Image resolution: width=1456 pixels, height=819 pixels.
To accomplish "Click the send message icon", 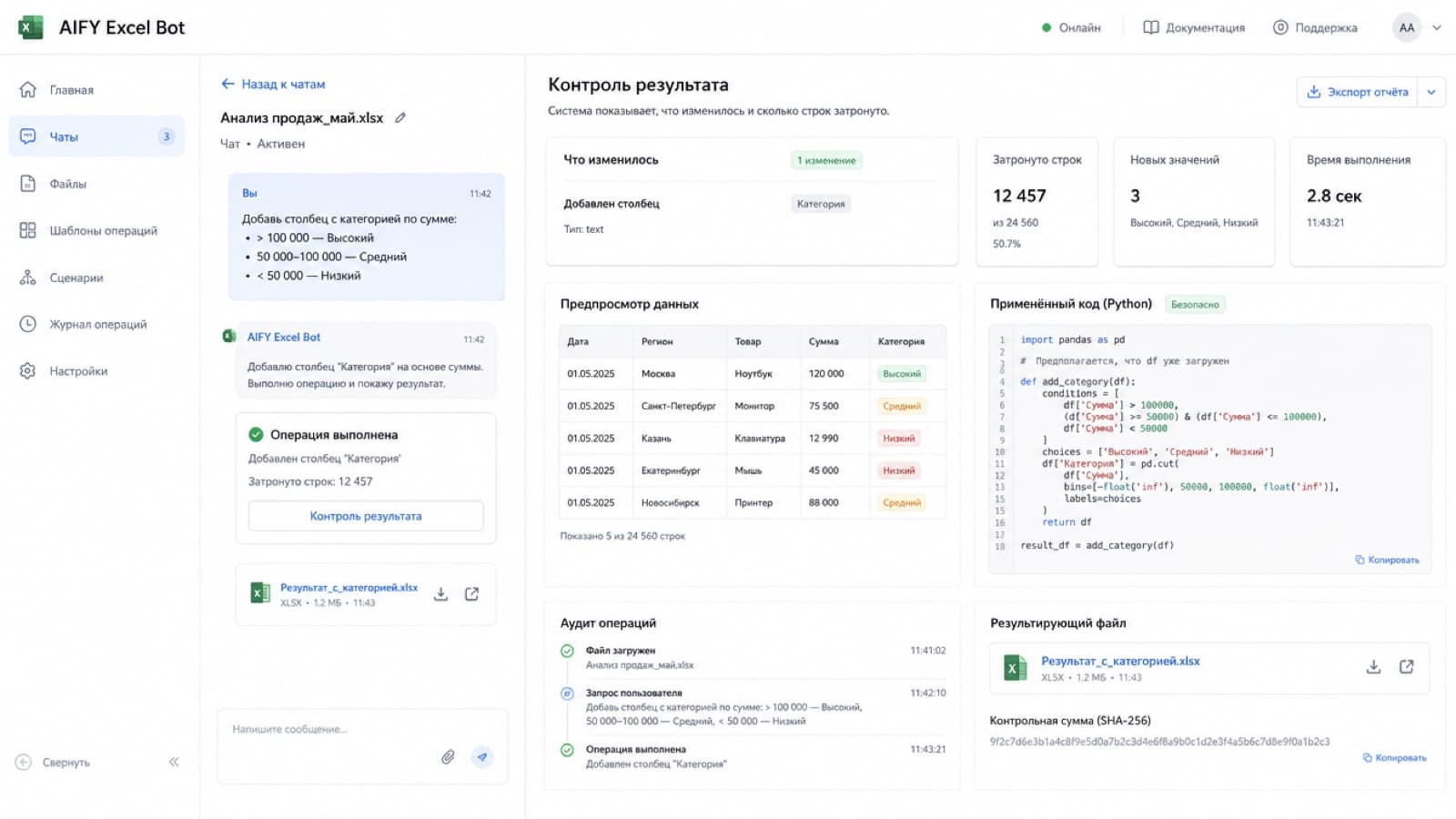I will point(482,757).
